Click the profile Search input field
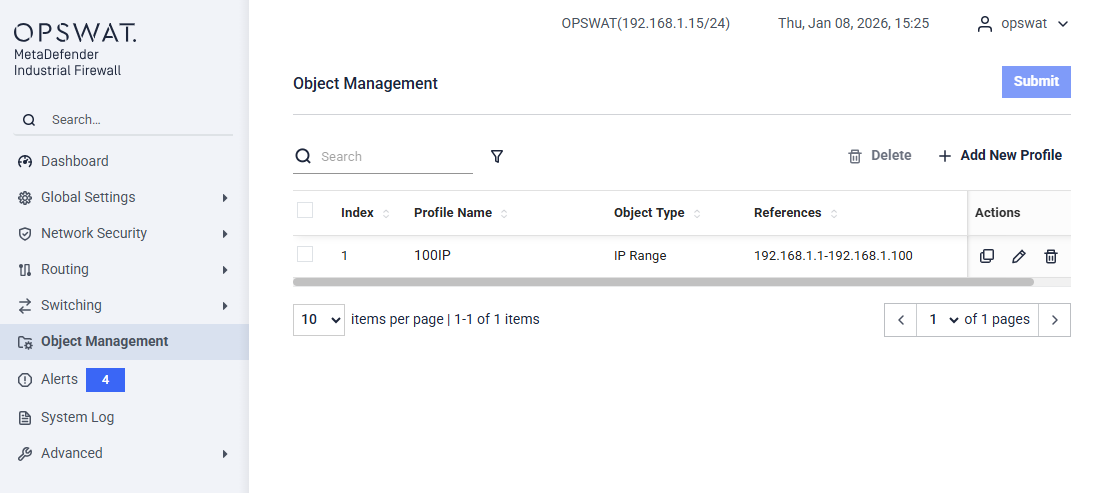Screen dimensions: 1095x493 tap(394, 157)
